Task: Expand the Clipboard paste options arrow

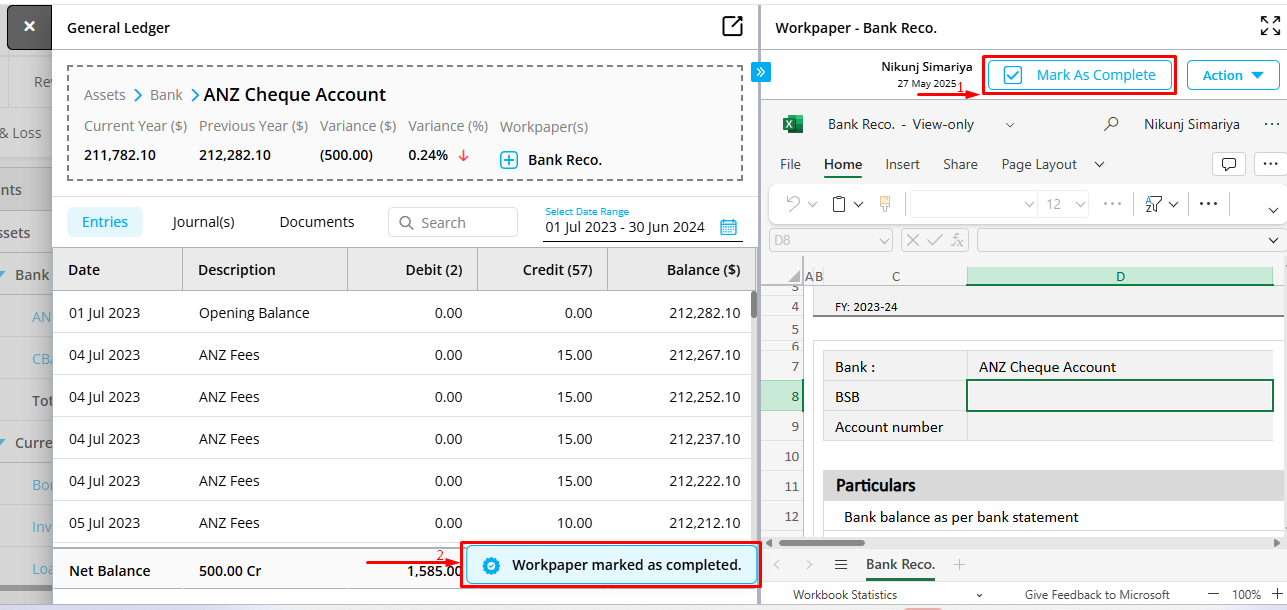Action: coord(860,204)
